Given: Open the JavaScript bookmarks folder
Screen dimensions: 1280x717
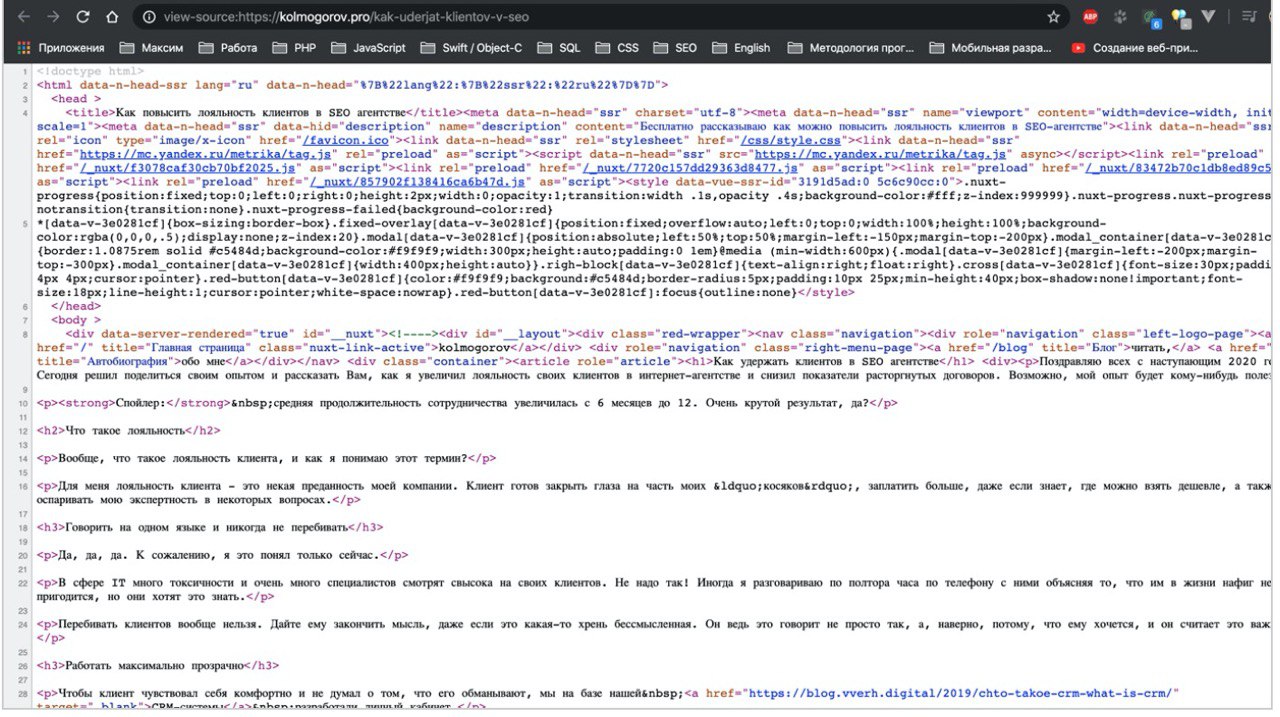Looking at the screenshot, I should point(368,47).
